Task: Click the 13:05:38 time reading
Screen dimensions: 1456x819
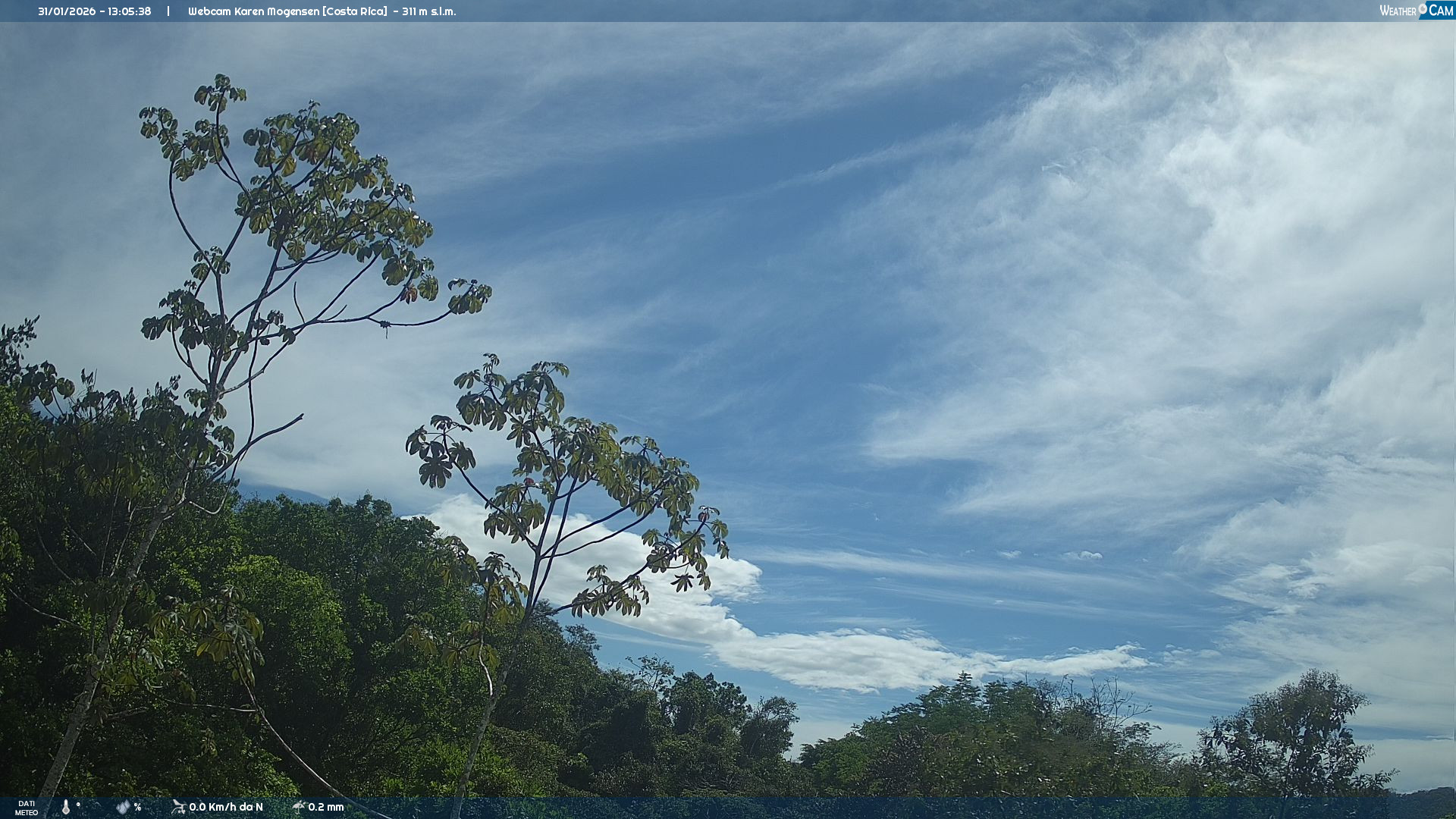Action: click(129, 11)
